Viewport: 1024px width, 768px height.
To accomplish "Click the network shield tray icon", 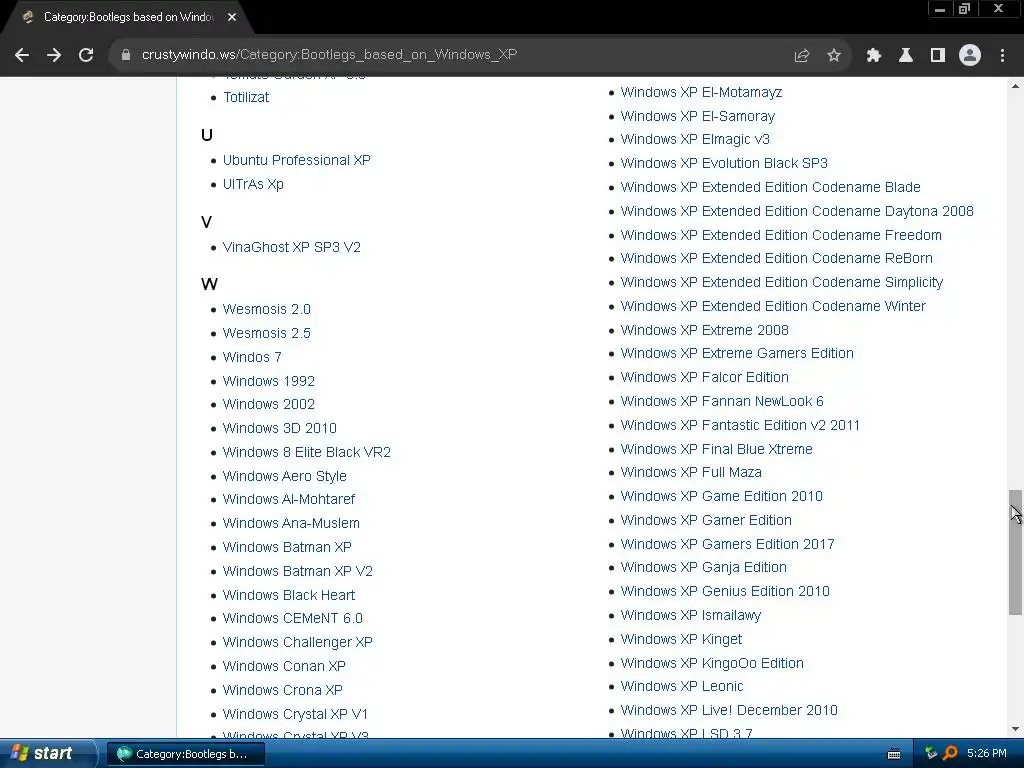I will coord(931,753).
